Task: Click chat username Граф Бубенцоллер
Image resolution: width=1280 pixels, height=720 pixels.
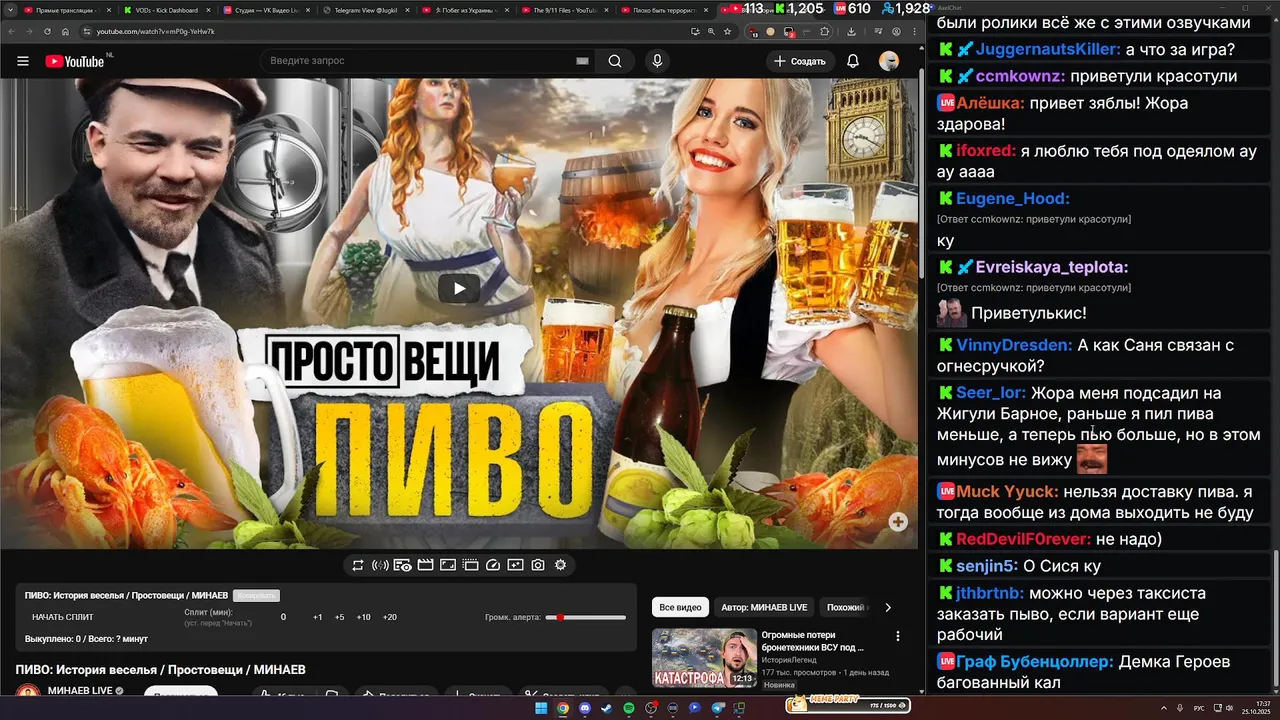Action: (1034, 661)
